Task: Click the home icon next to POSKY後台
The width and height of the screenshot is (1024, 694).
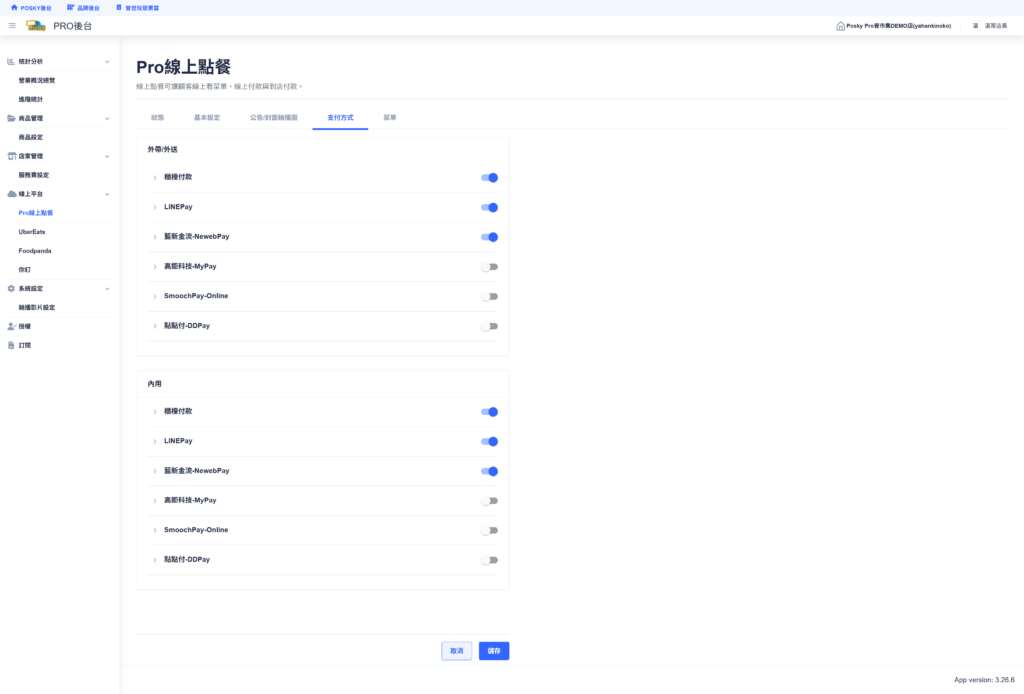Action: 14,8
